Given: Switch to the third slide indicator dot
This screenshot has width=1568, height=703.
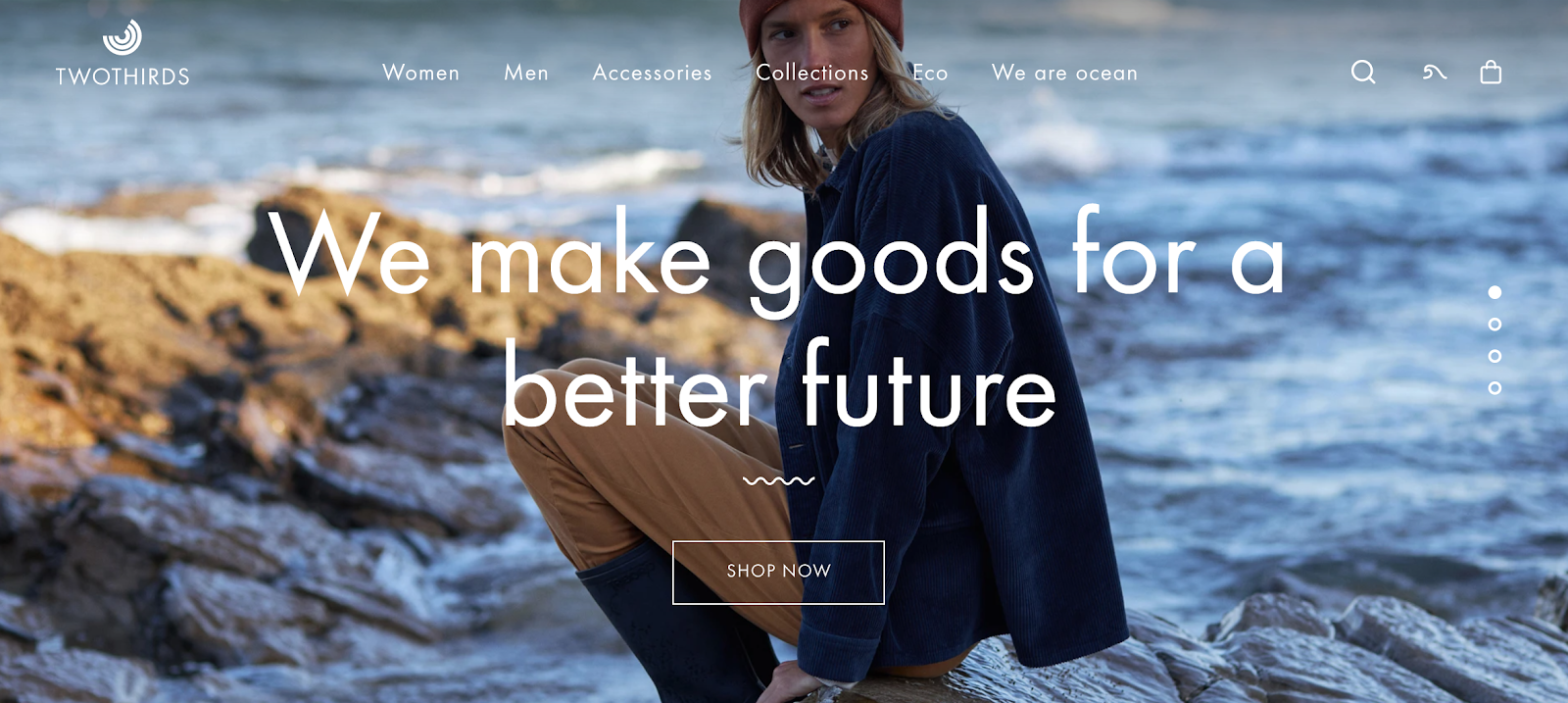Looking at the screenshot, I should 1494,356.
